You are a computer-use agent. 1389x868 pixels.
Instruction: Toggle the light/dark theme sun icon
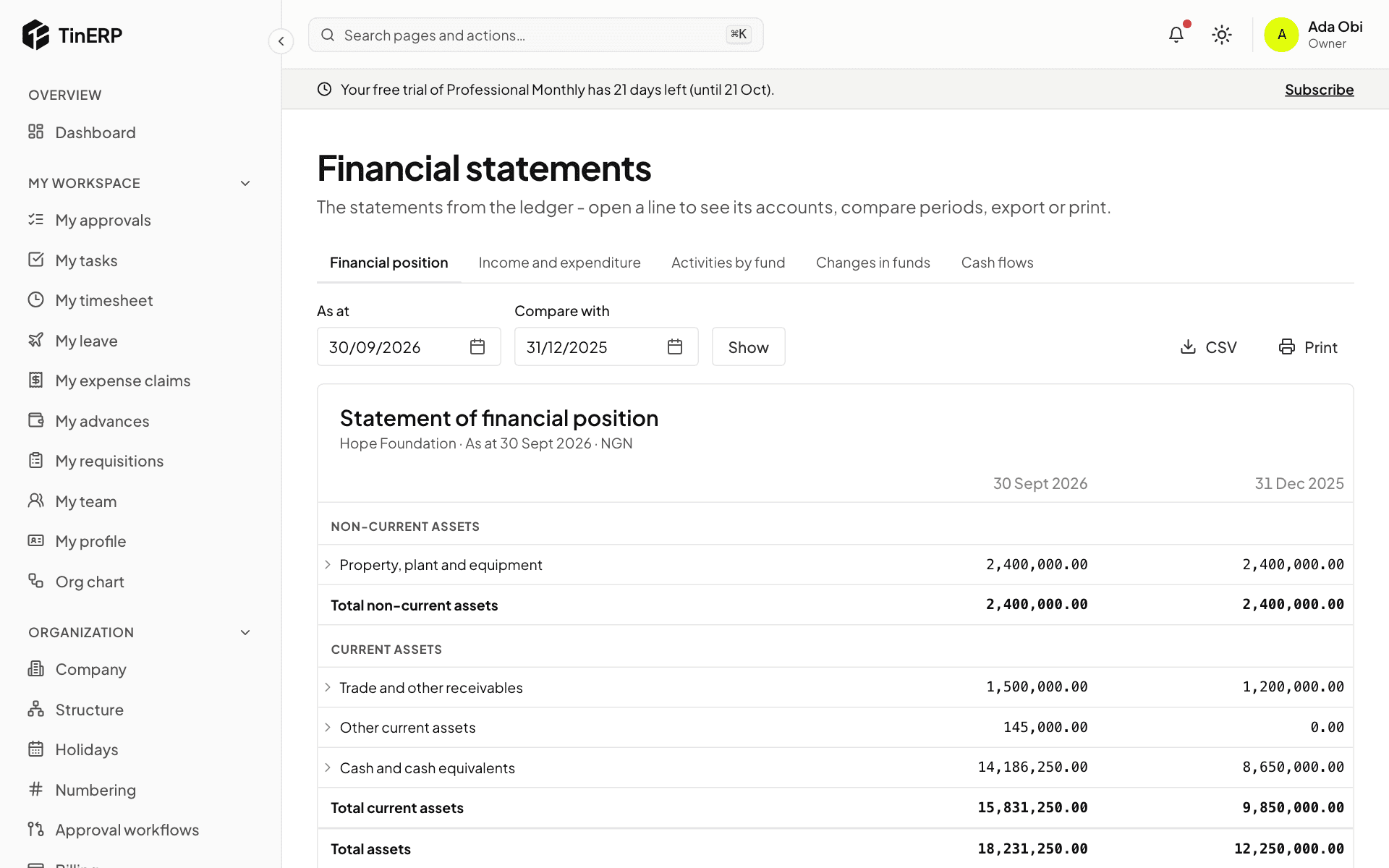click(x=1222, y=35)
